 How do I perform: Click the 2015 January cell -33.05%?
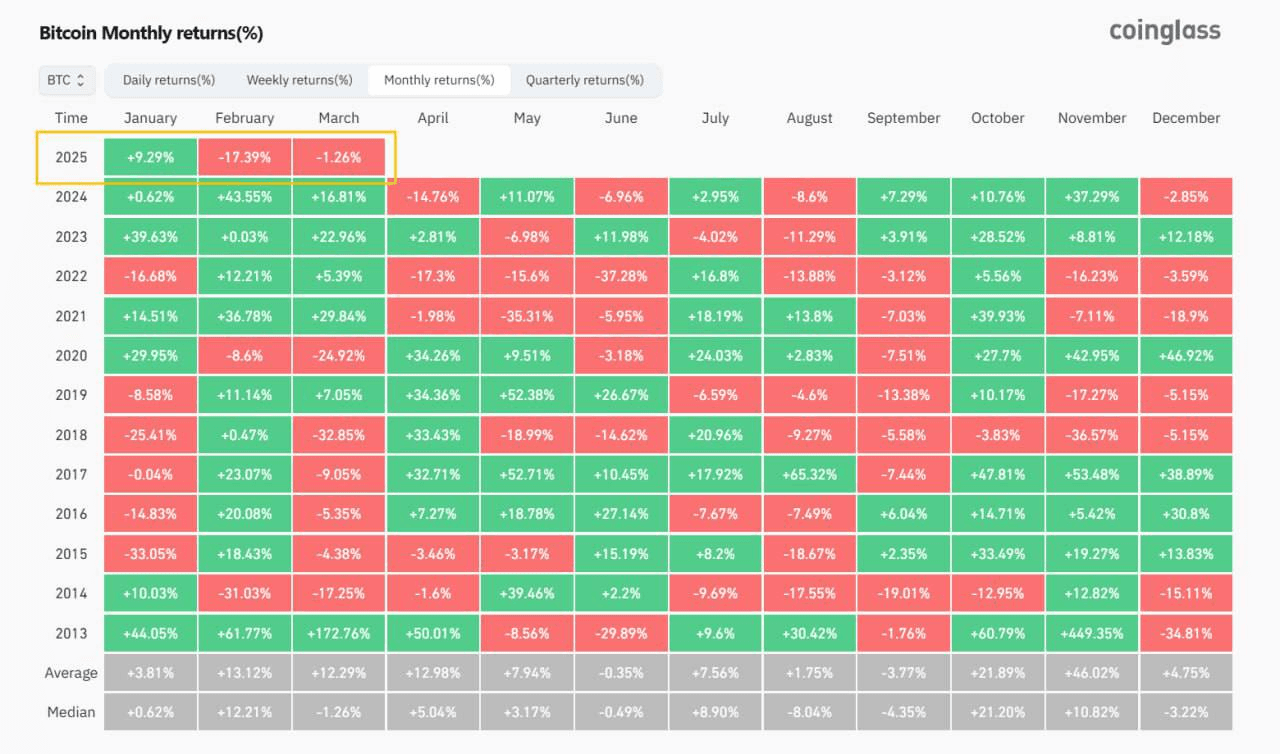(151, 554)
